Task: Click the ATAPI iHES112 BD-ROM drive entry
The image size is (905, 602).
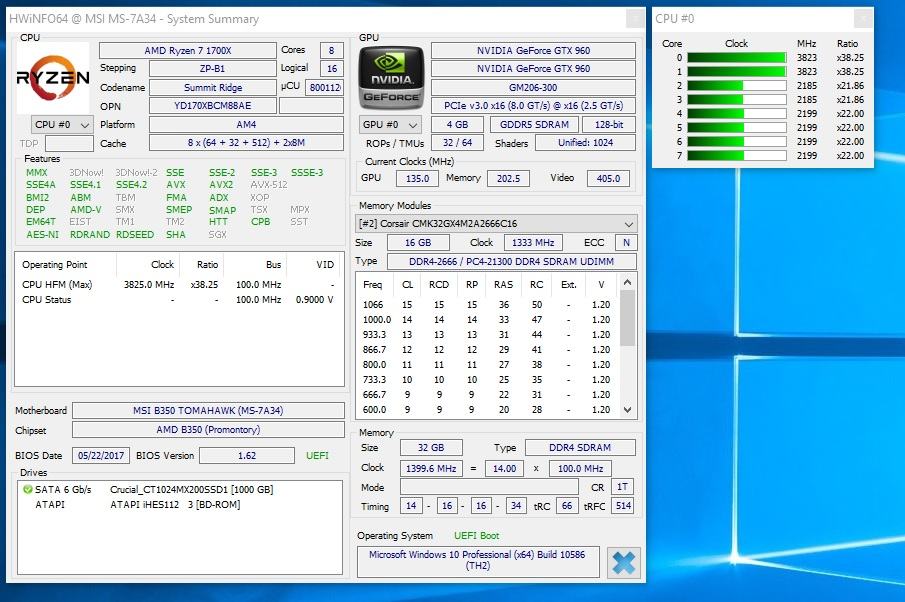Action: (x=175, y=504)
